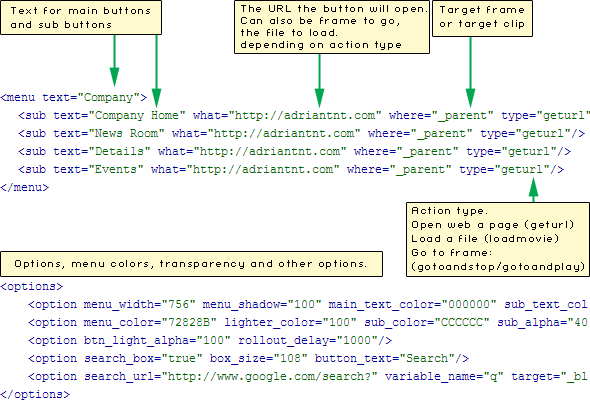The height and width of the screenshot is (400, 590).
Task: Click the search_box="true" attribute
Action: click(x=143, y=358)
